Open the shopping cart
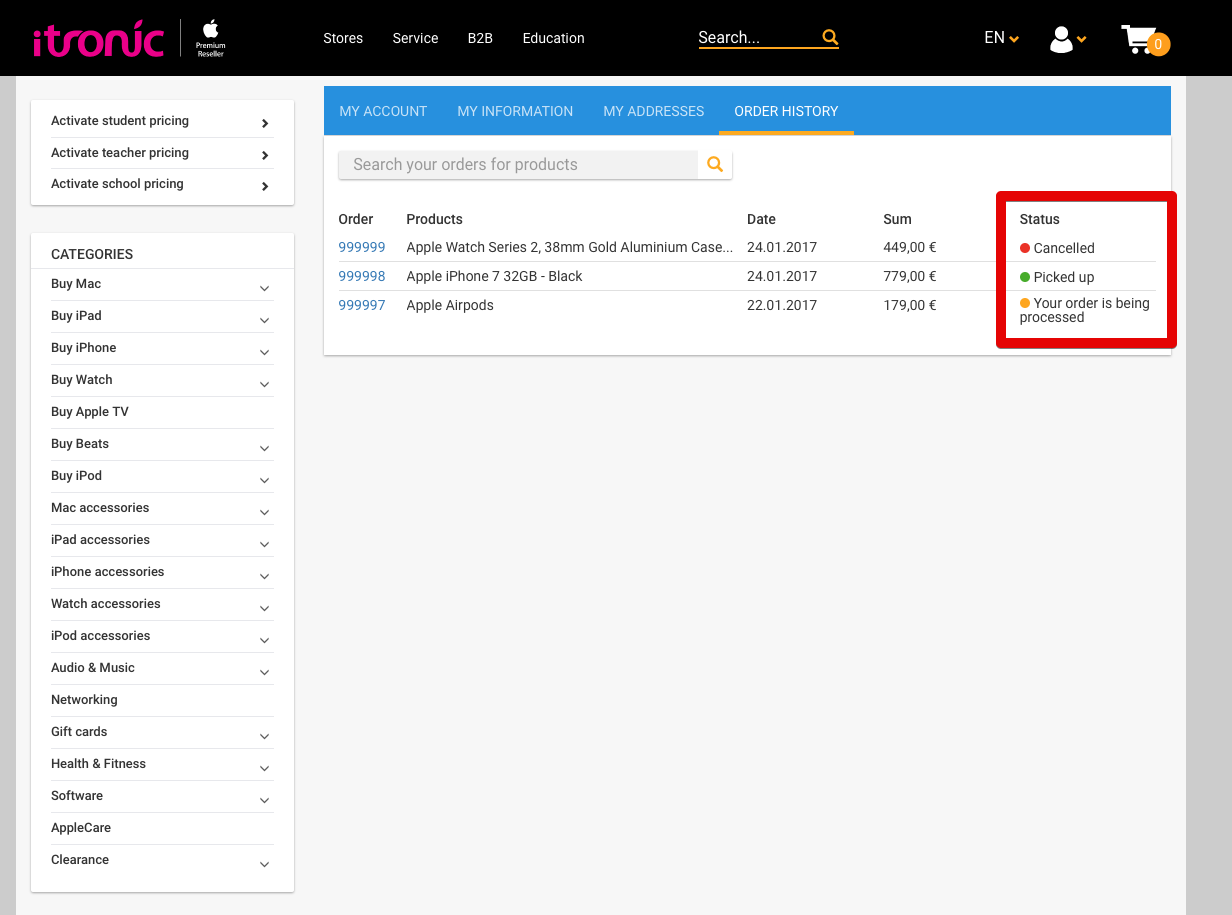This screenshot has width=1232, height=915. click(x=1145, y=40)
